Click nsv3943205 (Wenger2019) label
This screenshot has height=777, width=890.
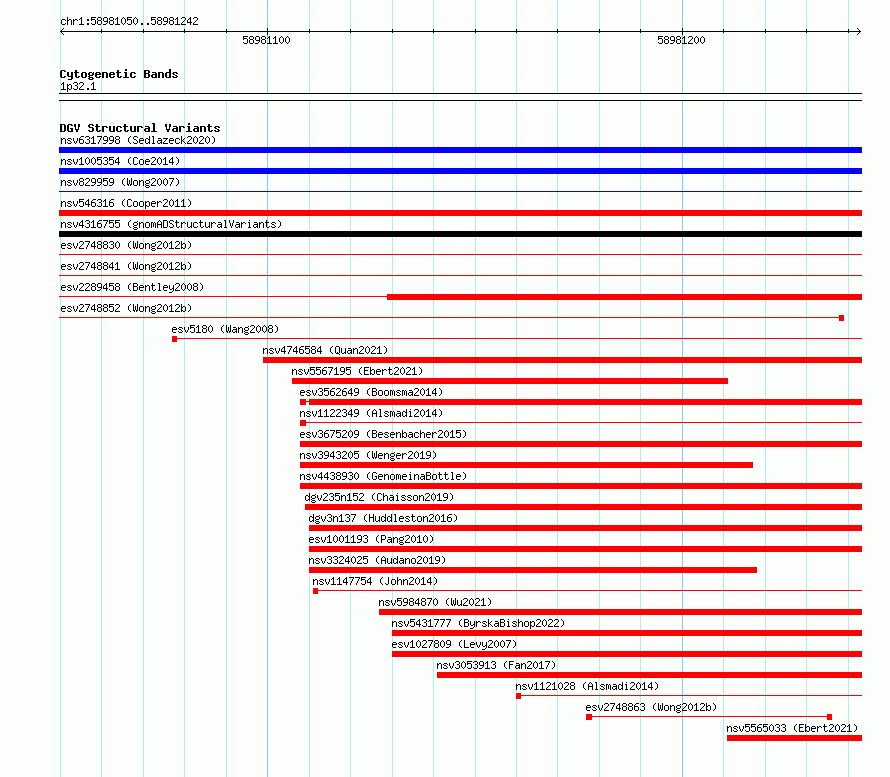coord(368,455)
